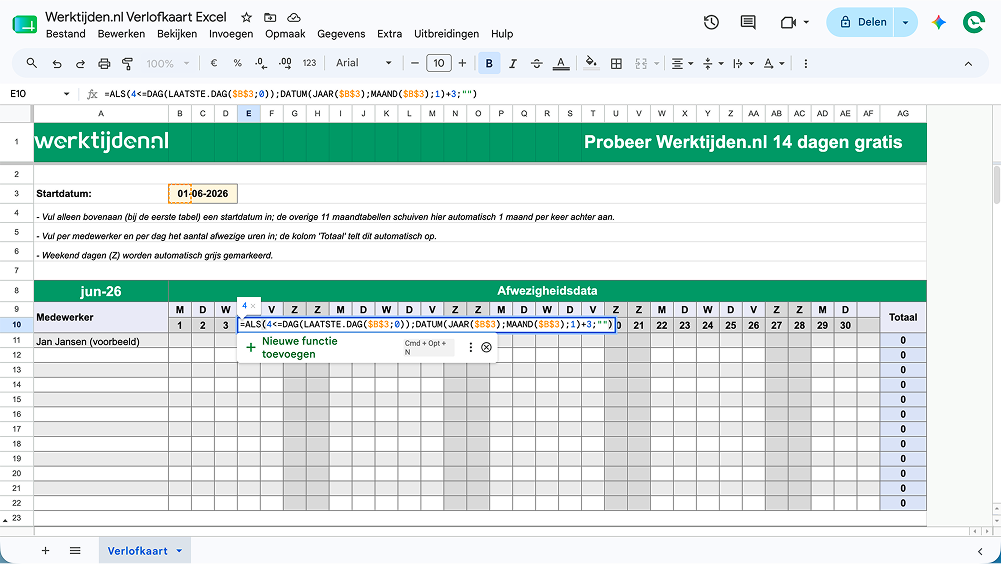Click the name box showing E10
Image resolution: width=1001 pixels, height=564 pixels.
tap(39, 94)
